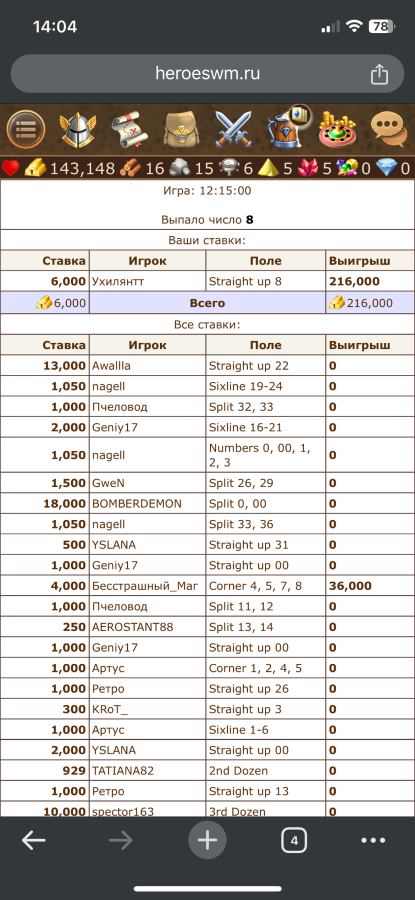
Task: Open player Бесстрашный_Маг's profile link
Action: click(x=145, y=586)
